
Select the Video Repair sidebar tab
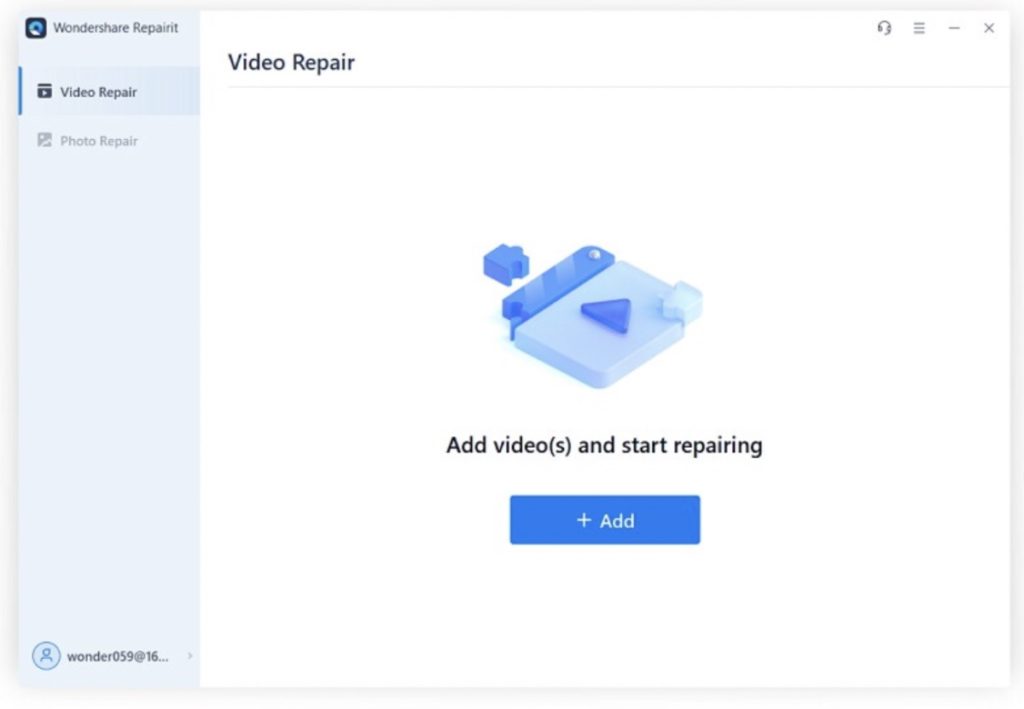point(110,91)
